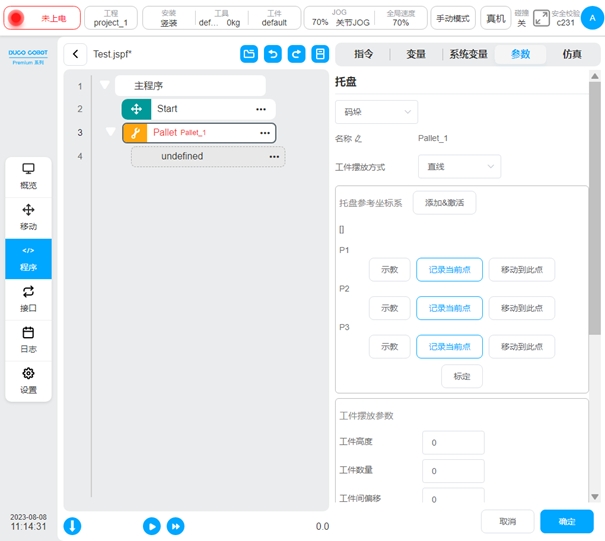Open the 直线 workpiece placement dropdown
605x541 pixels.
pyautogui.click(x=458, y=166)
